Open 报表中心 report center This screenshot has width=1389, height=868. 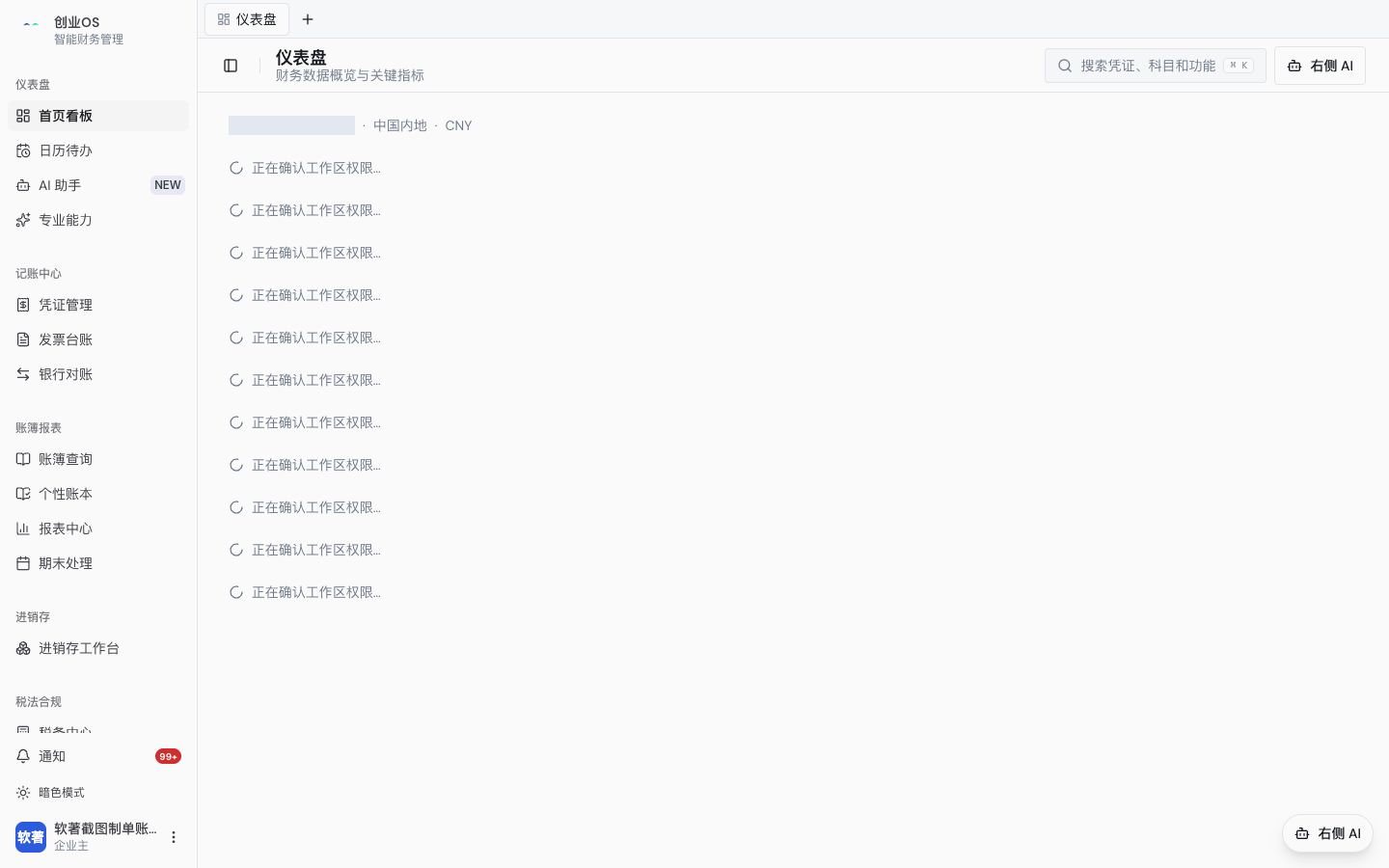[x=98, y=529]
